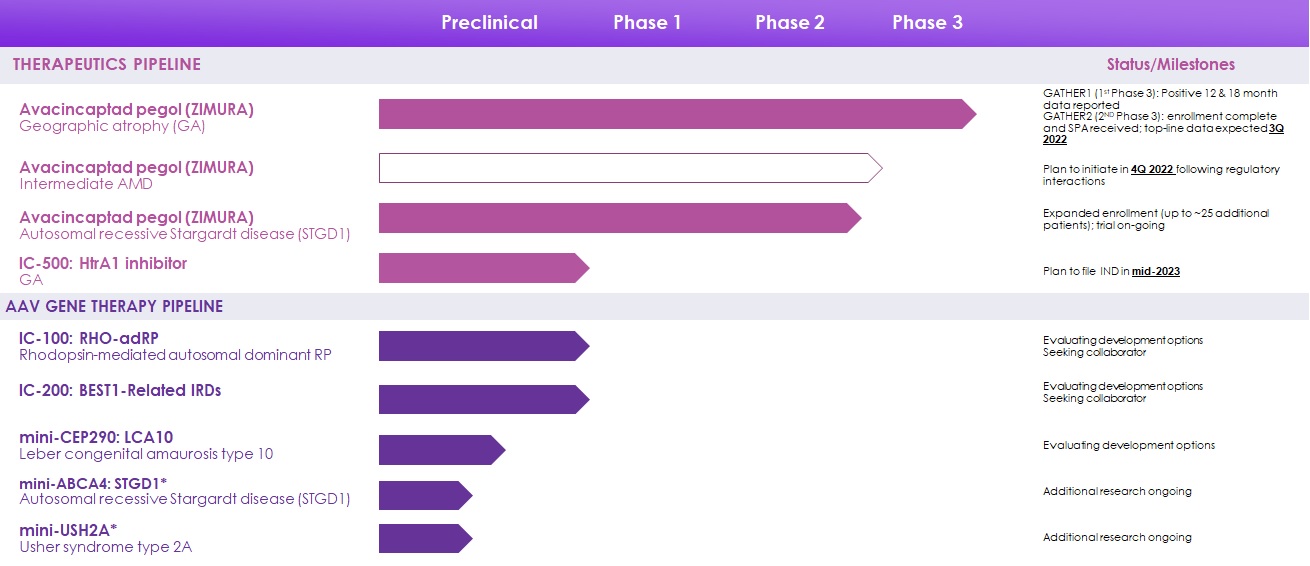This screenshot has width=1310, height=566.
Task: Click the Therapeutics Pipeline section heading
Action: pyautogui.click(x=107, y=65)
